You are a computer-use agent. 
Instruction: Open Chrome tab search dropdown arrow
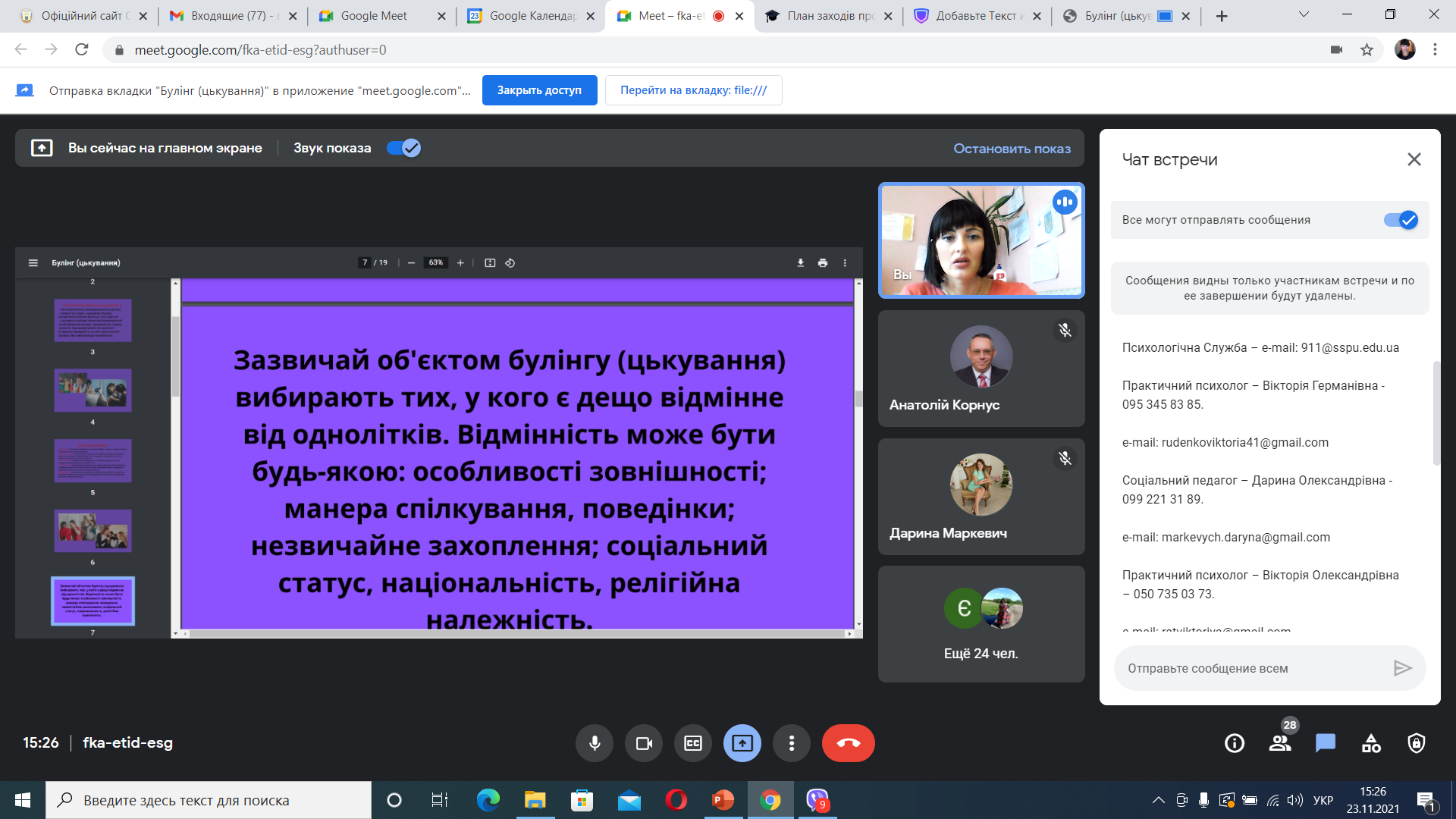[1304, 14]
